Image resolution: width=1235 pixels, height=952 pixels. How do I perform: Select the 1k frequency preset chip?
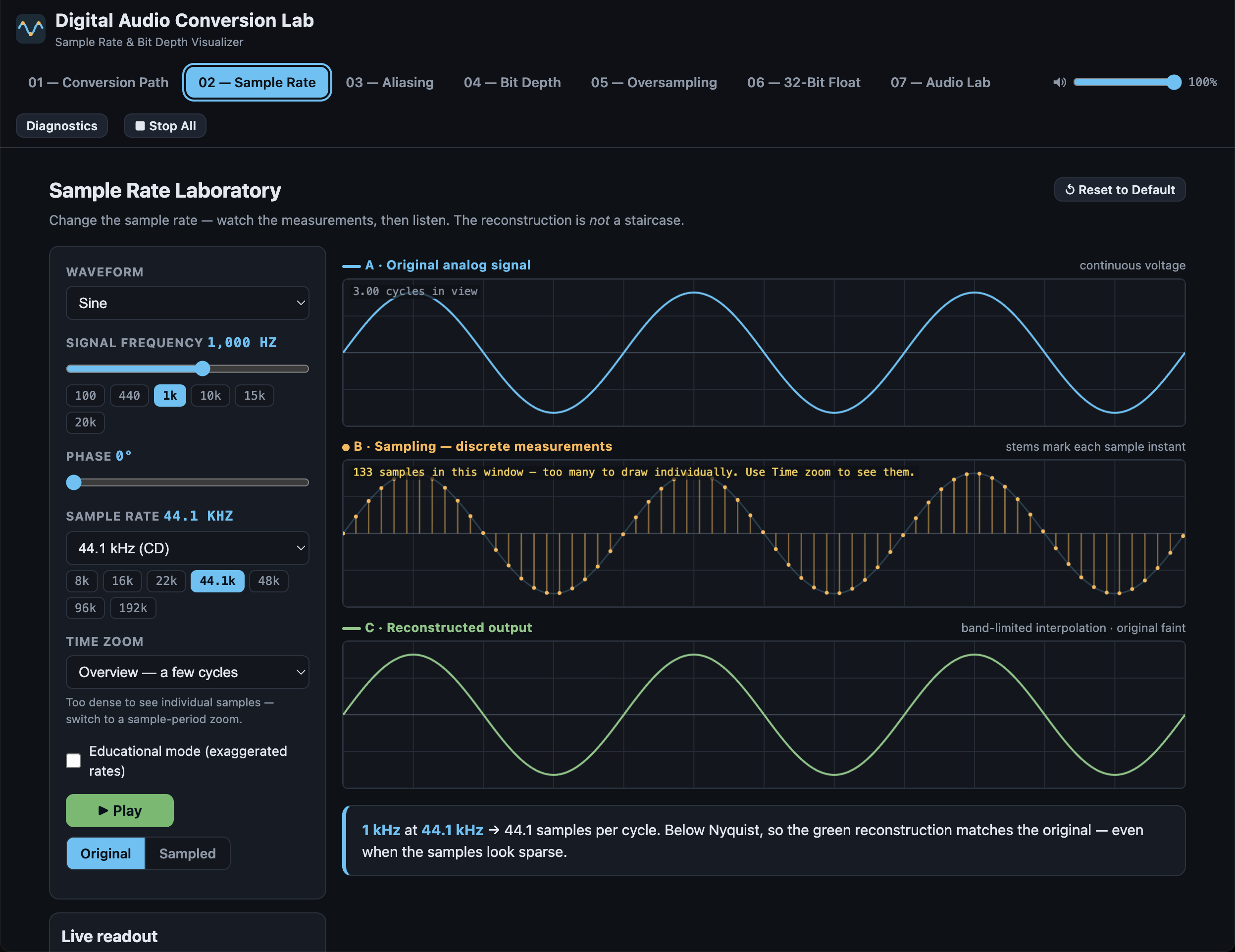click(x=170, y=395)
